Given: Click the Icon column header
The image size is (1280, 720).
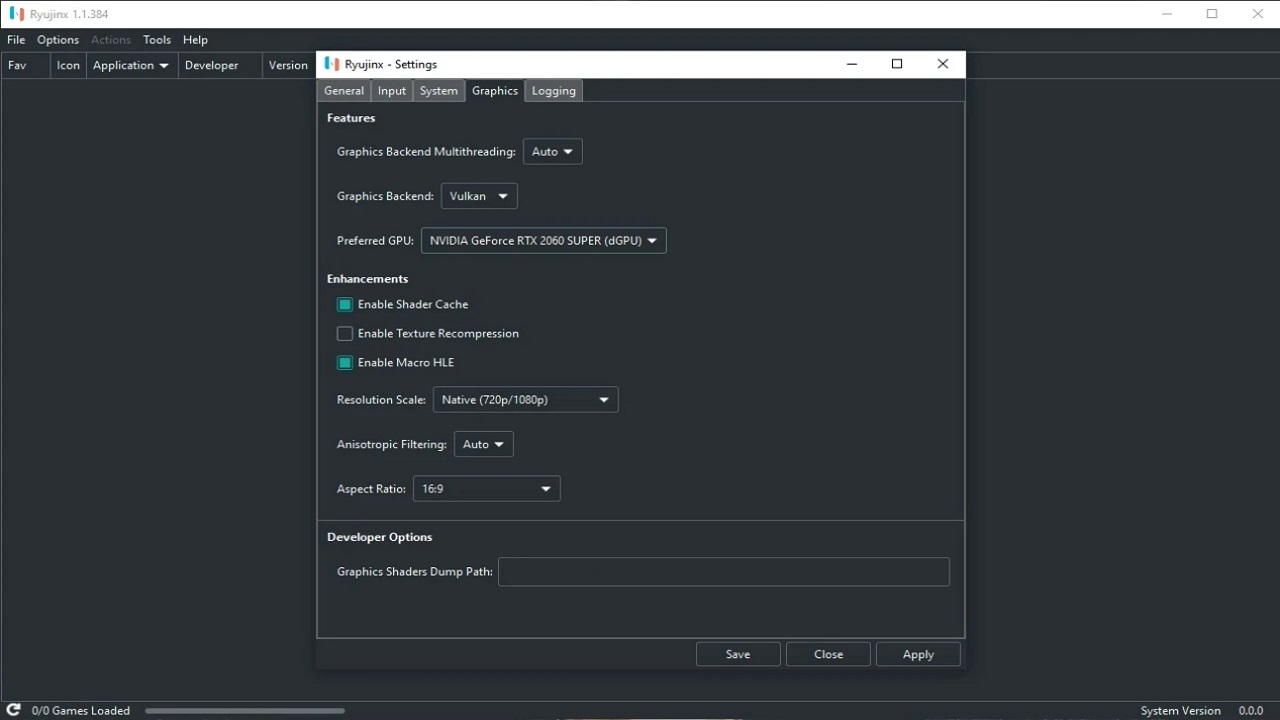Looking at the screenshot, I should click(x=68, y=65).
